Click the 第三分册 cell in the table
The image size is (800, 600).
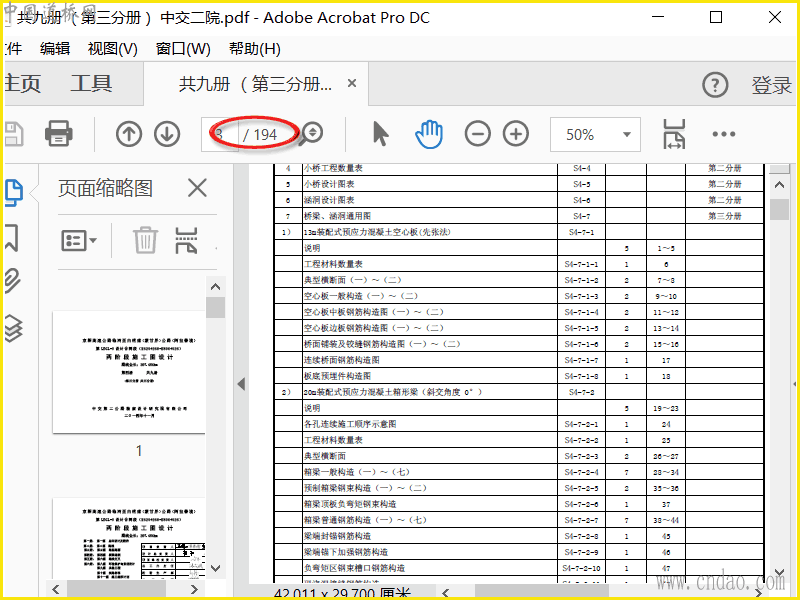coord(724,216)
